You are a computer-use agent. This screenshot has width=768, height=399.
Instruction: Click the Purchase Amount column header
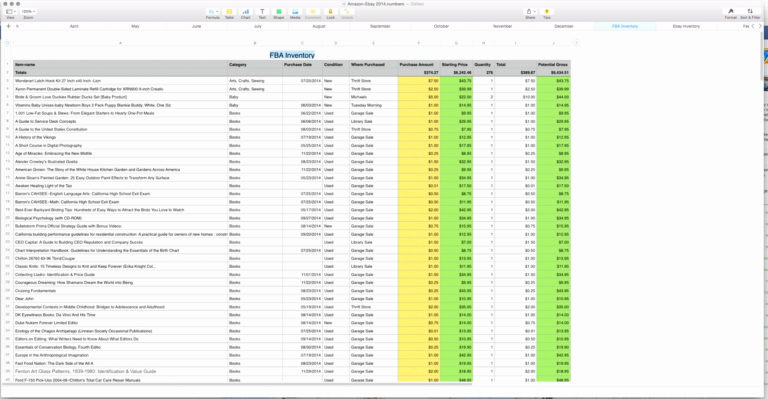click(416, 65)
